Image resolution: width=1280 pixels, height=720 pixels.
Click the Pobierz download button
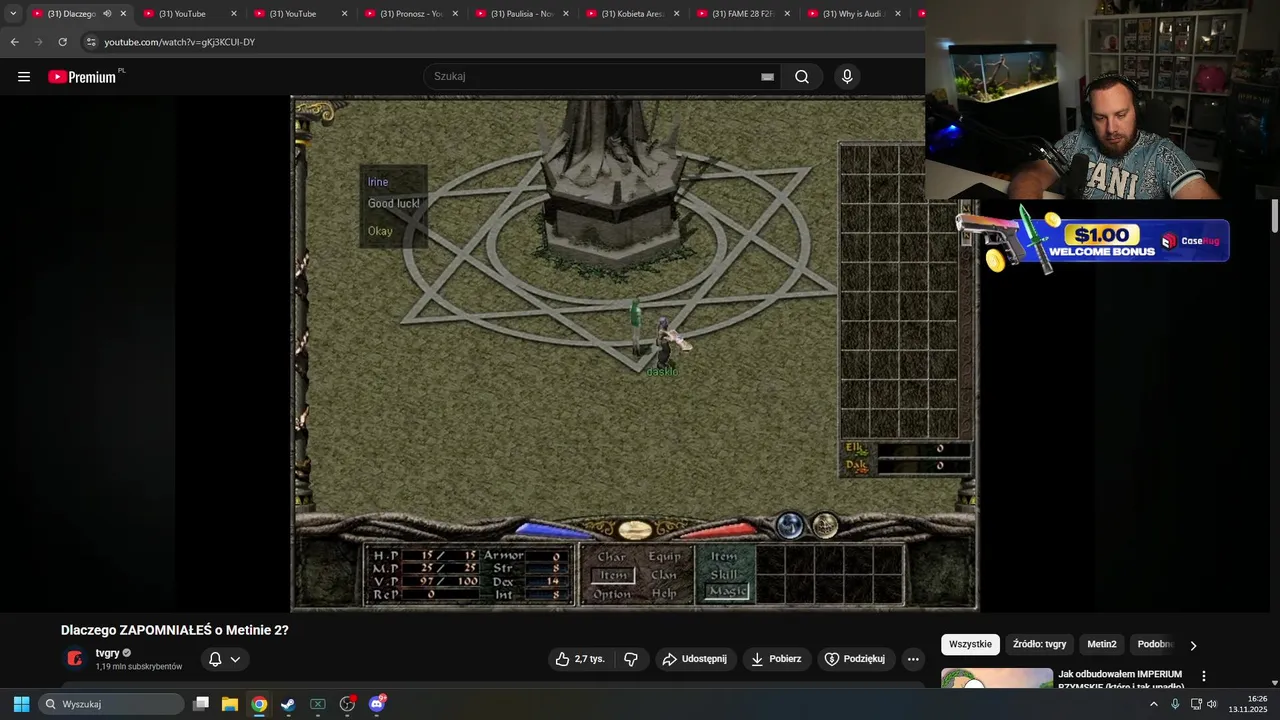[x=777, y=659]
